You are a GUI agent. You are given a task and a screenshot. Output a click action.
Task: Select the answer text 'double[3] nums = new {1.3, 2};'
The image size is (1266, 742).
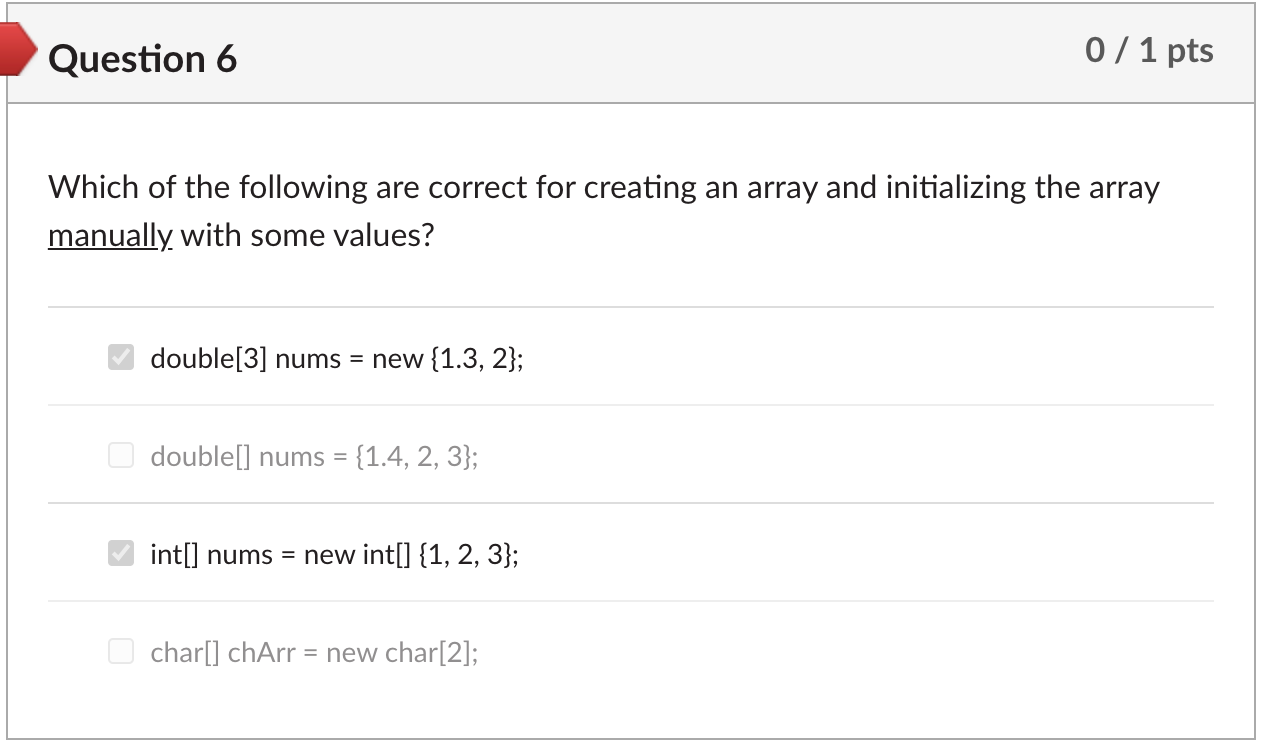pyautogui.click(x=337, y=358)
